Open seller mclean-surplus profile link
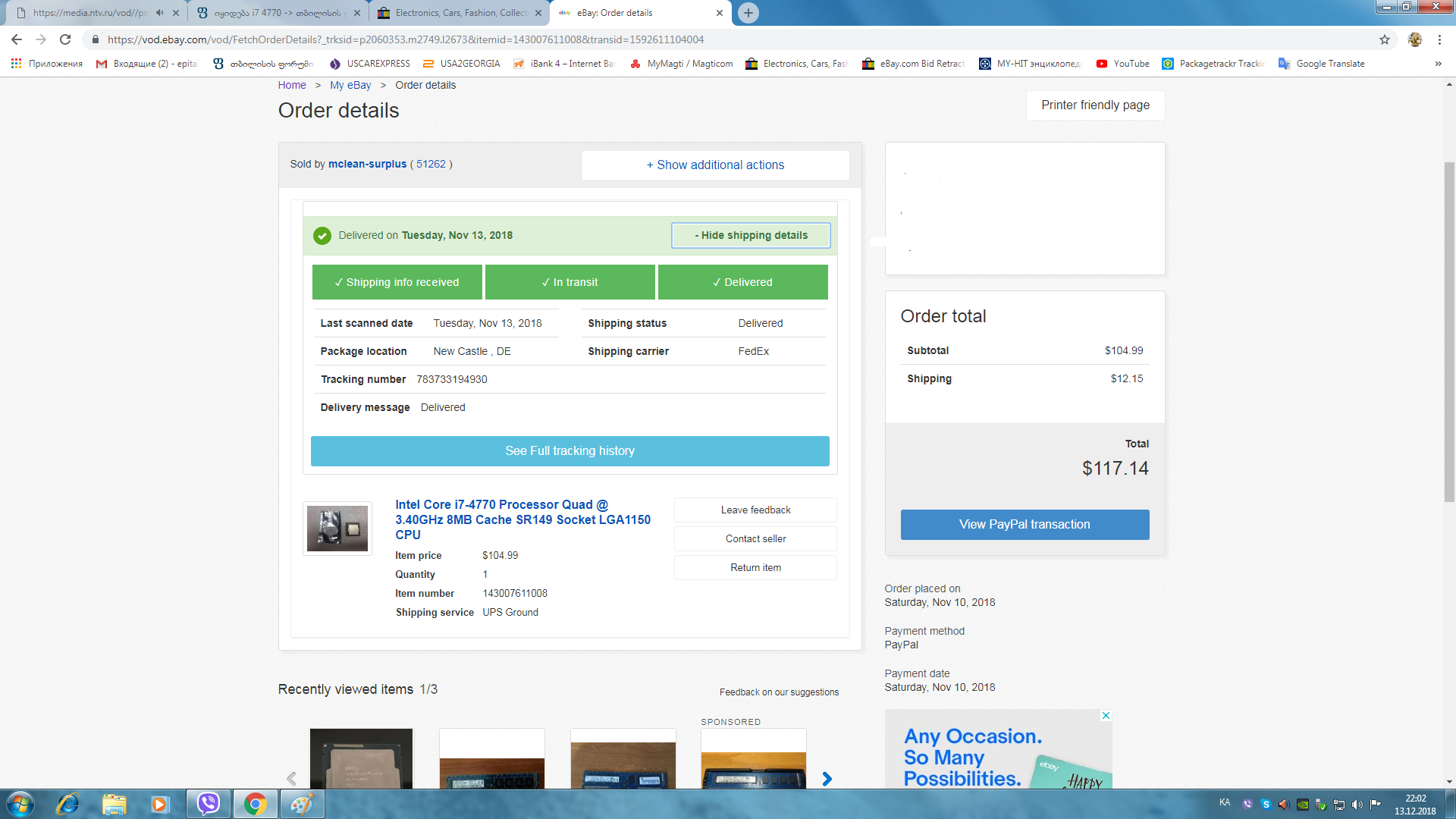 [x=367, y=164]
